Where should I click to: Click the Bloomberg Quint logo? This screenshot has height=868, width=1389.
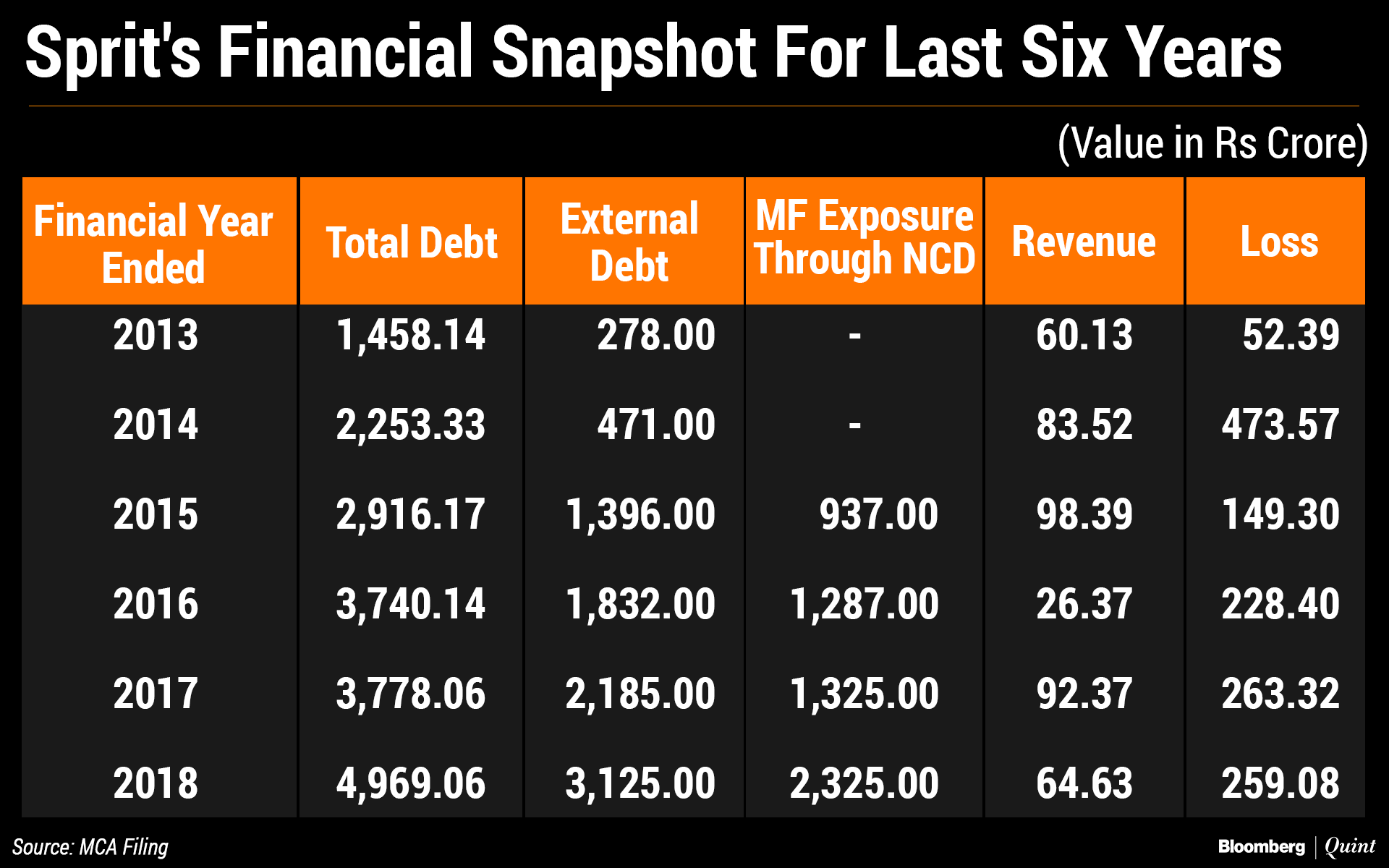(x=1296, y=846)
